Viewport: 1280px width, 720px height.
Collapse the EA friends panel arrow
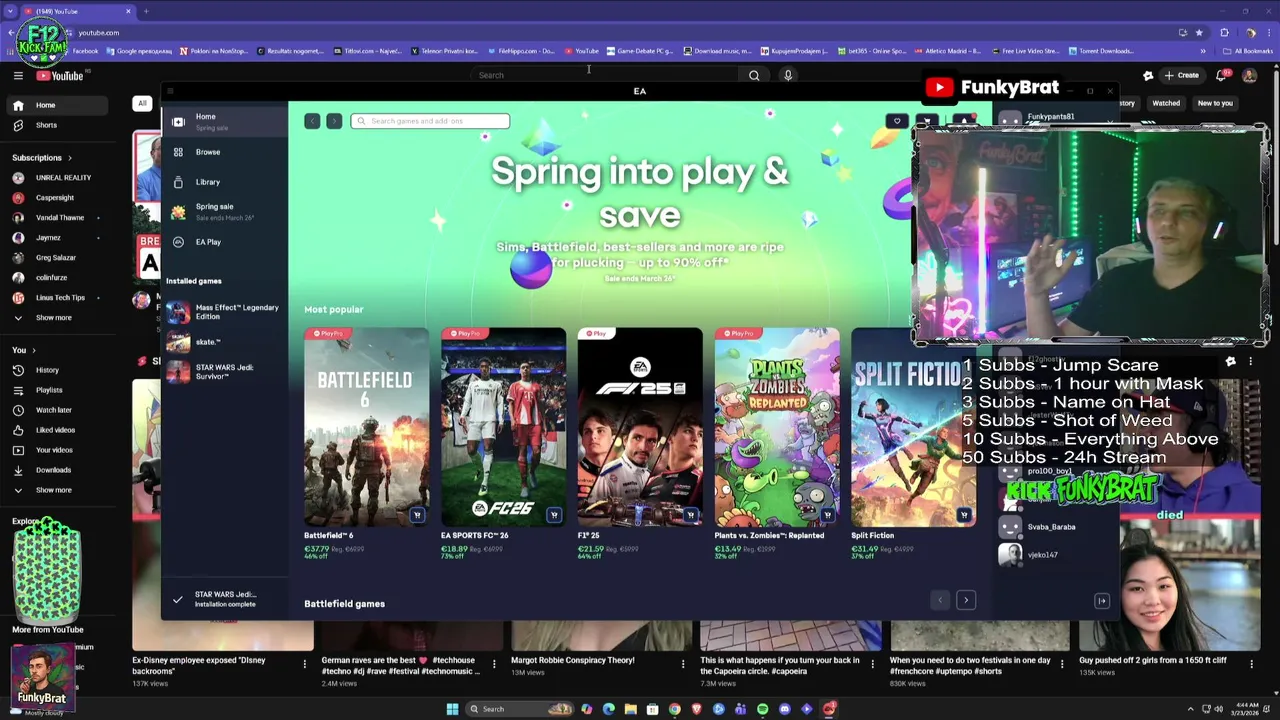1102,601
